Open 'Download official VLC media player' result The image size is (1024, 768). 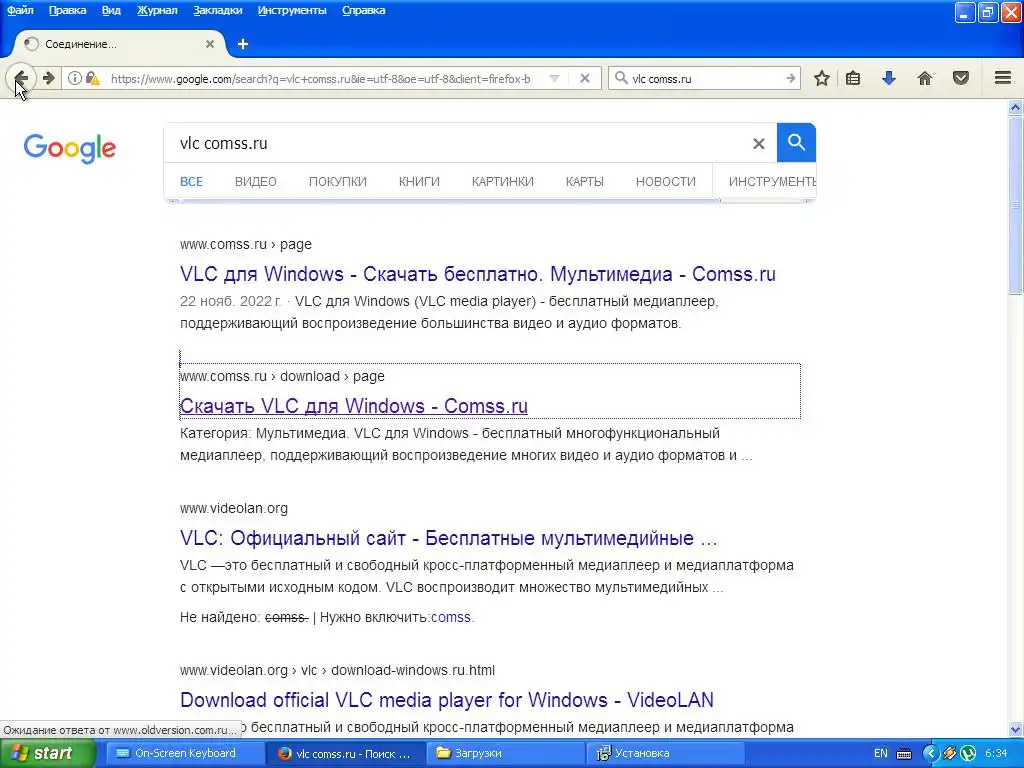[447, 699]
